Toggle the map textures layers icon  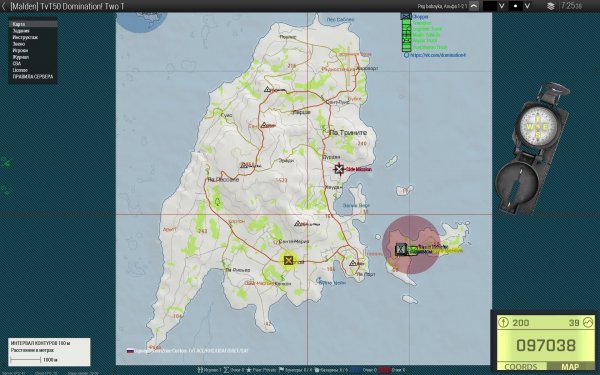pos(550,6)
